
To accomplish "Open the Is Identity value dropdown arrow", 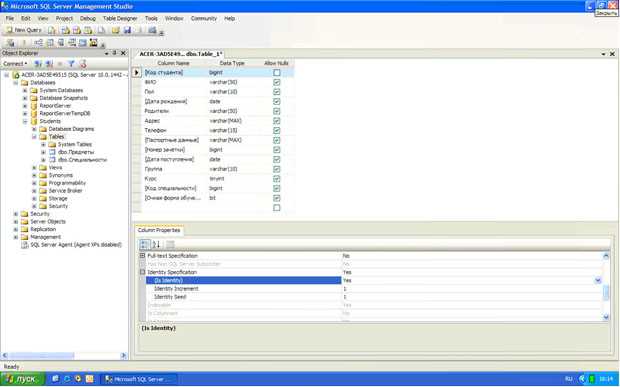I will click(x=597, y=280).
